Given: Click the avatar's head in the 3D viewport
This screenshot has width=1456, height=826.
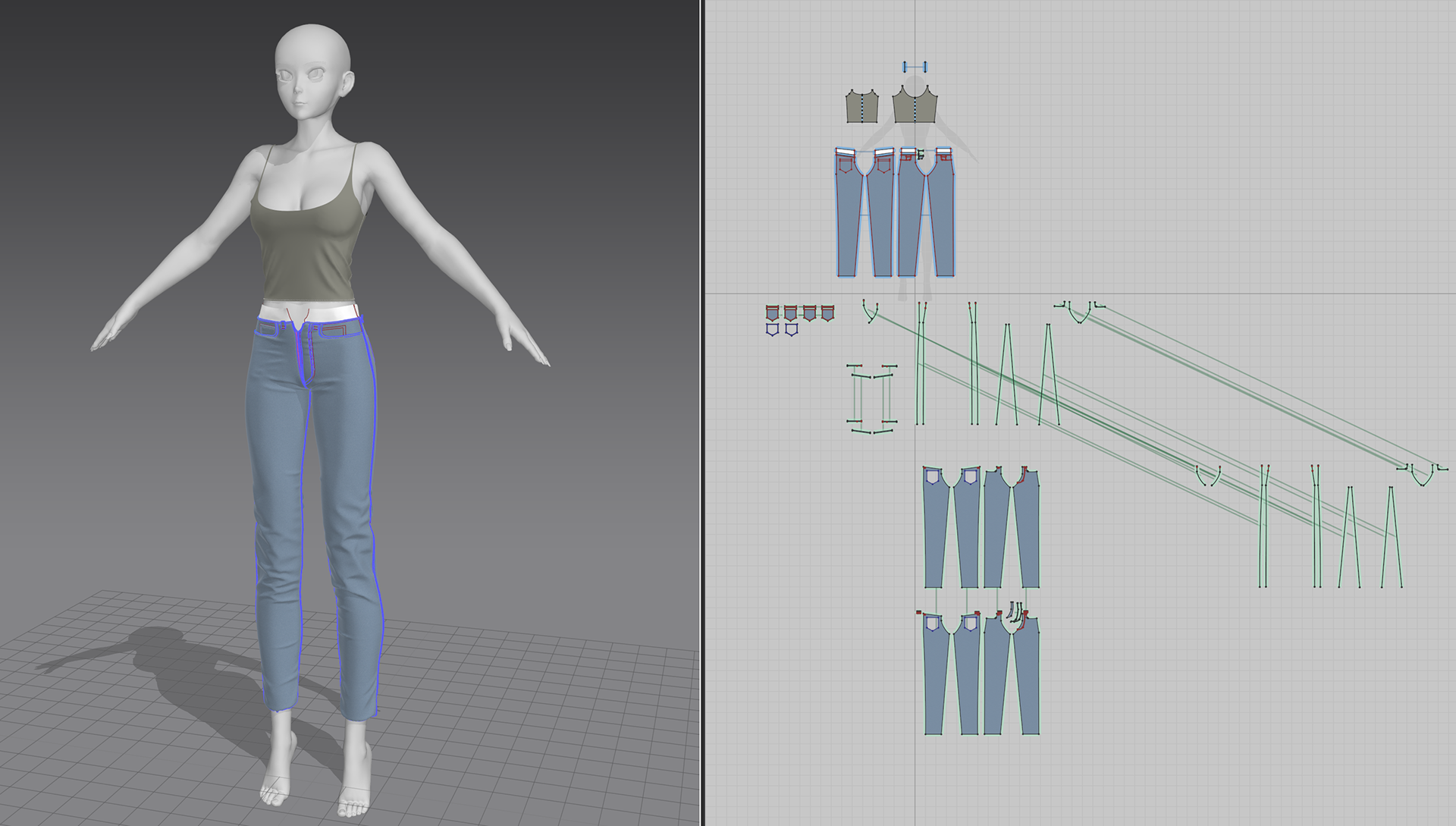Looking at the screenshot, I should [312, 72].
